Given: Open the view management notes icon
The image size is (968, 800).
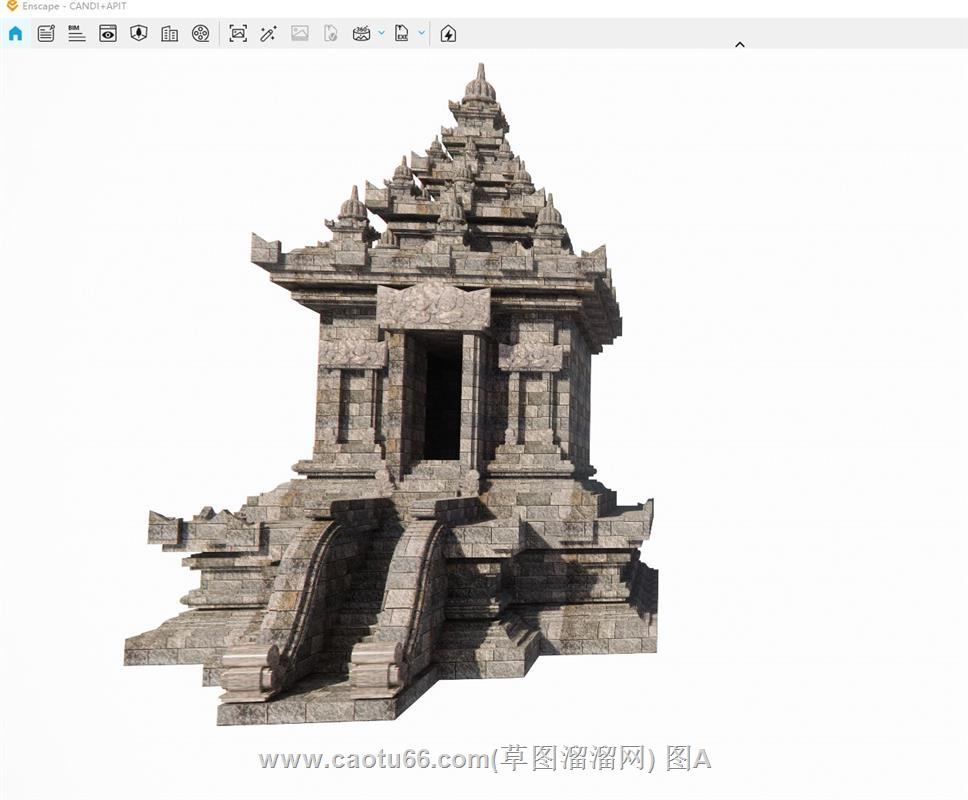Looking at the screenshot, I should pyautogui.click(x=46, y=33).
